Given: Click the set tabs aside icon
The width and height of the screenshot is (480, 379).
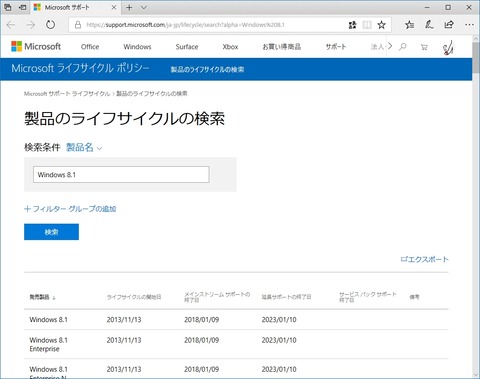Looking at the screenshot, I should pyautogui.click(x=22, y=7).
